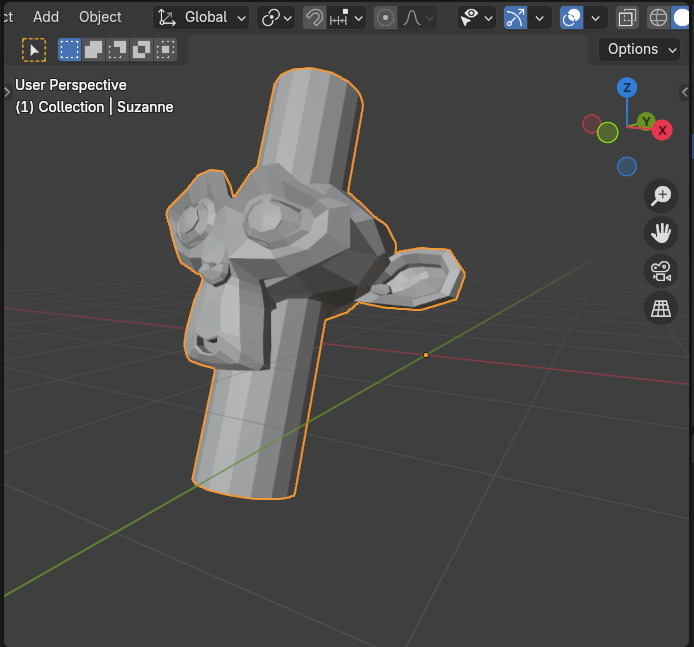The height and width of the screenshot is (647, 694).
Task: Set selection mode to subtract
Action: click(117, 49)
